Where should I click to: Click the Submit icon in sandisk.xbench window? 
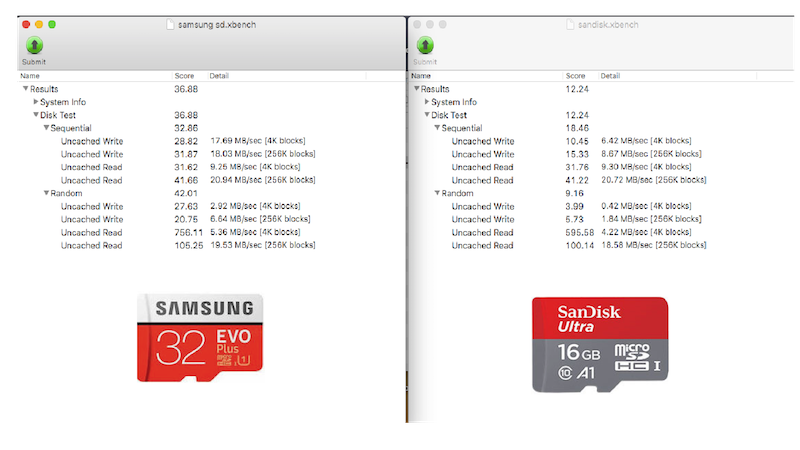425,46
